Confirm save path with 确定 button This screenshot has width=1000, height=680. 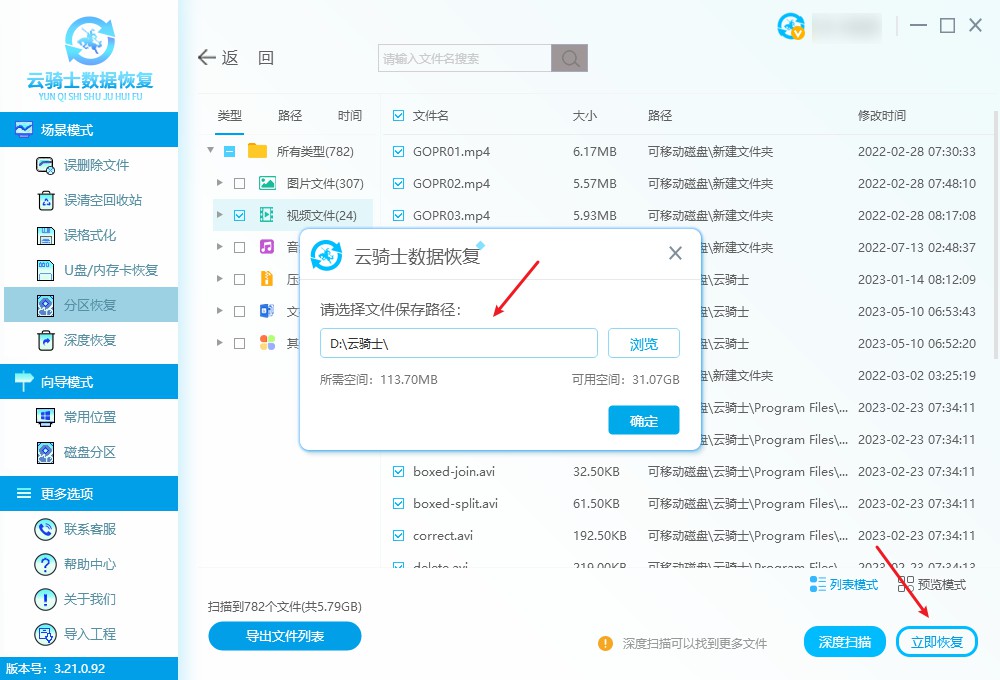[643, 420]
